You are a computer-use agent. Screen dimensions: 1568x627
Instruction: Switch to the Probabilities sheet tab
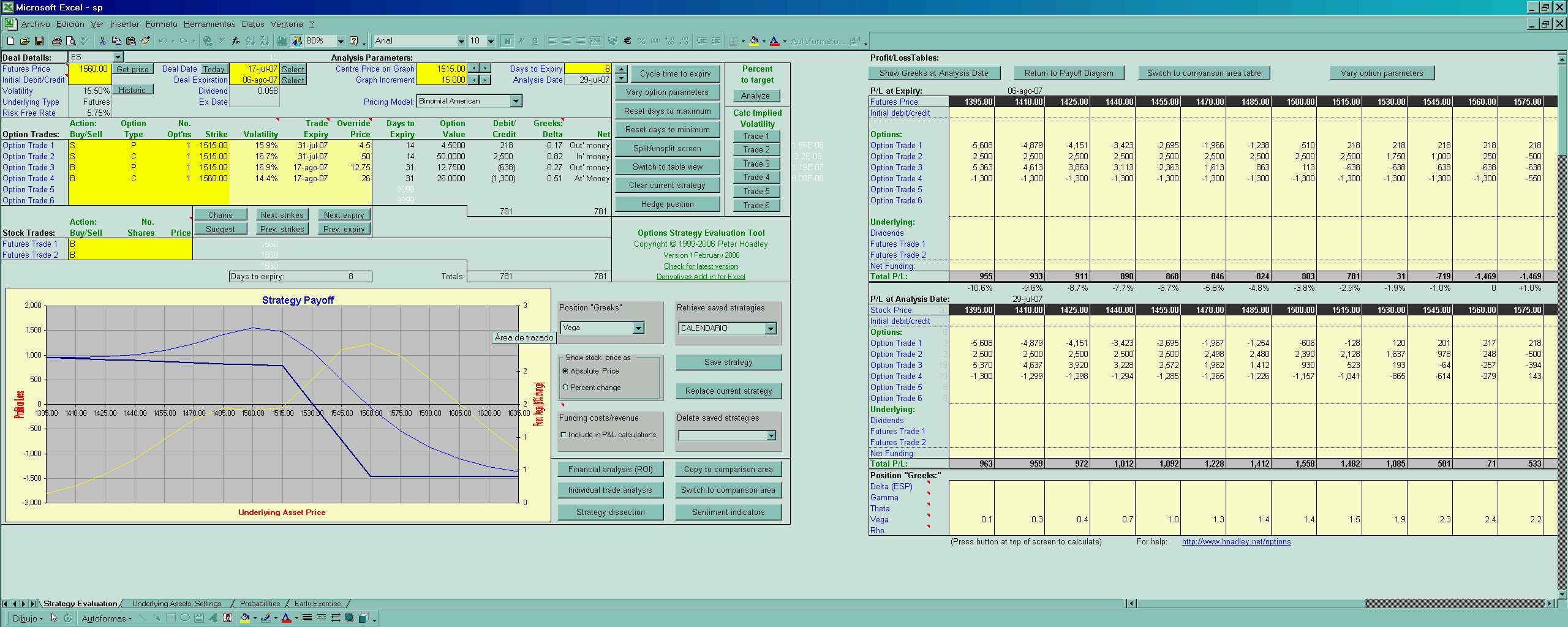coord(260,604)
